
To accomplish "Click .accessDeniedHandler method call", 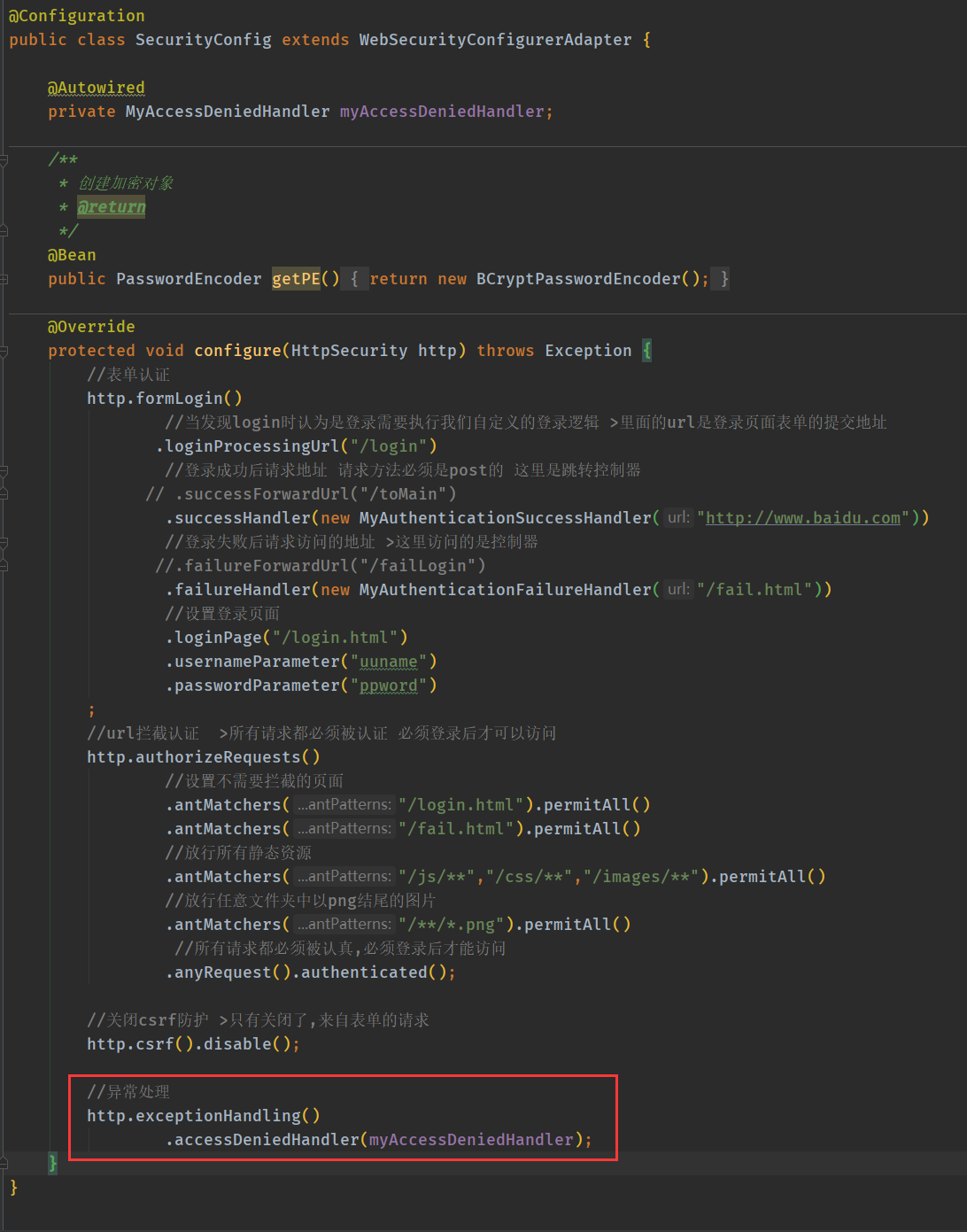I will [x=262, y=1140].
